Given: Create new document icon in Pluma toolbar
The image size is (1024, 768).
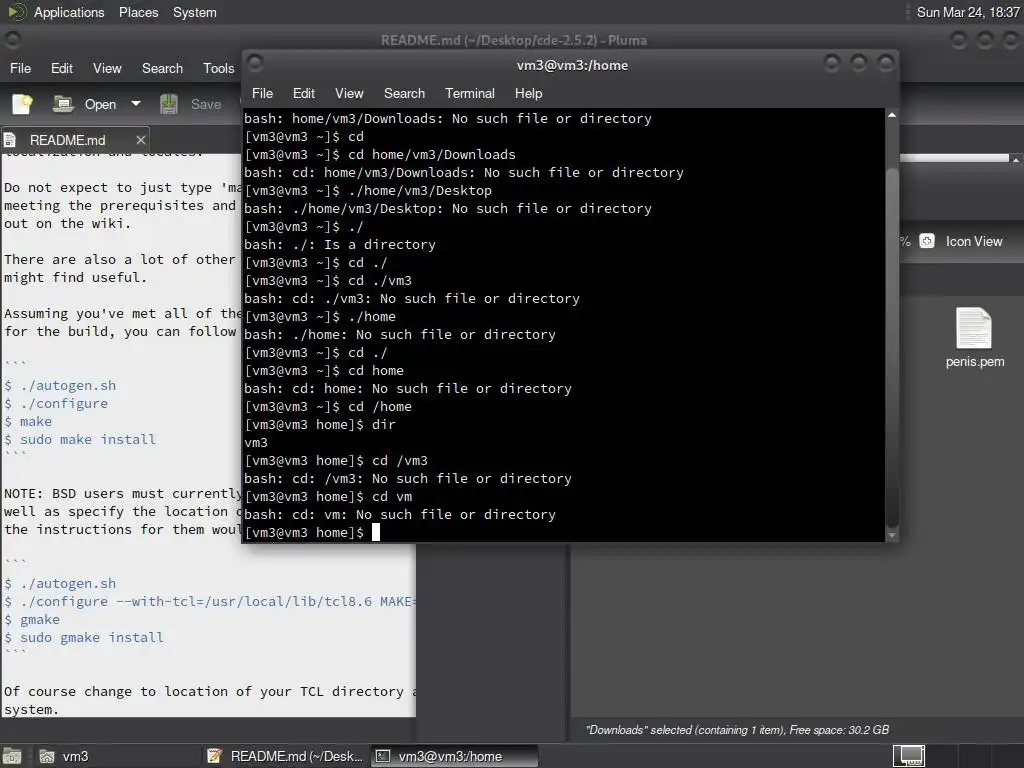Looking at the screenshot, I should pyautogui.click(x=22, y=104).
